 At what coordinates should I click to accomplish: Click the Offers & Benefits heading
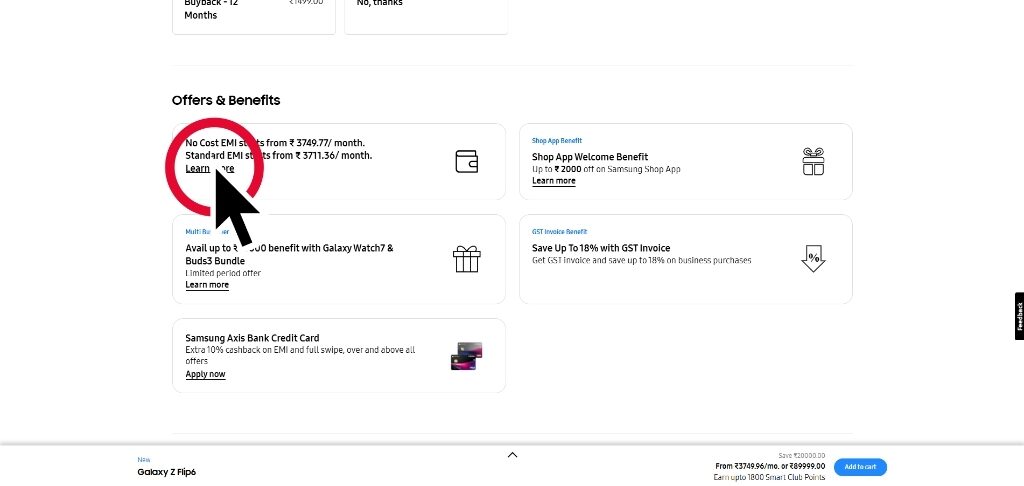click(x=226, y=100)
